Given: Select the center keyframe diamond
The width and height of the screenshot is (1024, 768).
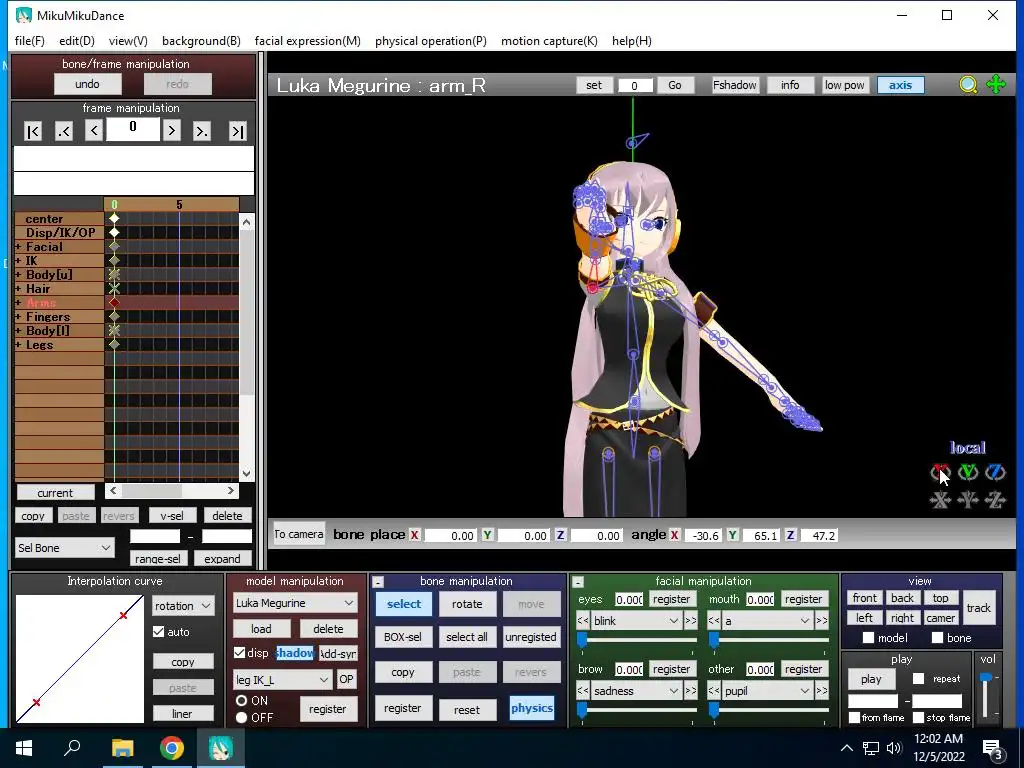Looking at the screenshot, I should click(114, 219).
